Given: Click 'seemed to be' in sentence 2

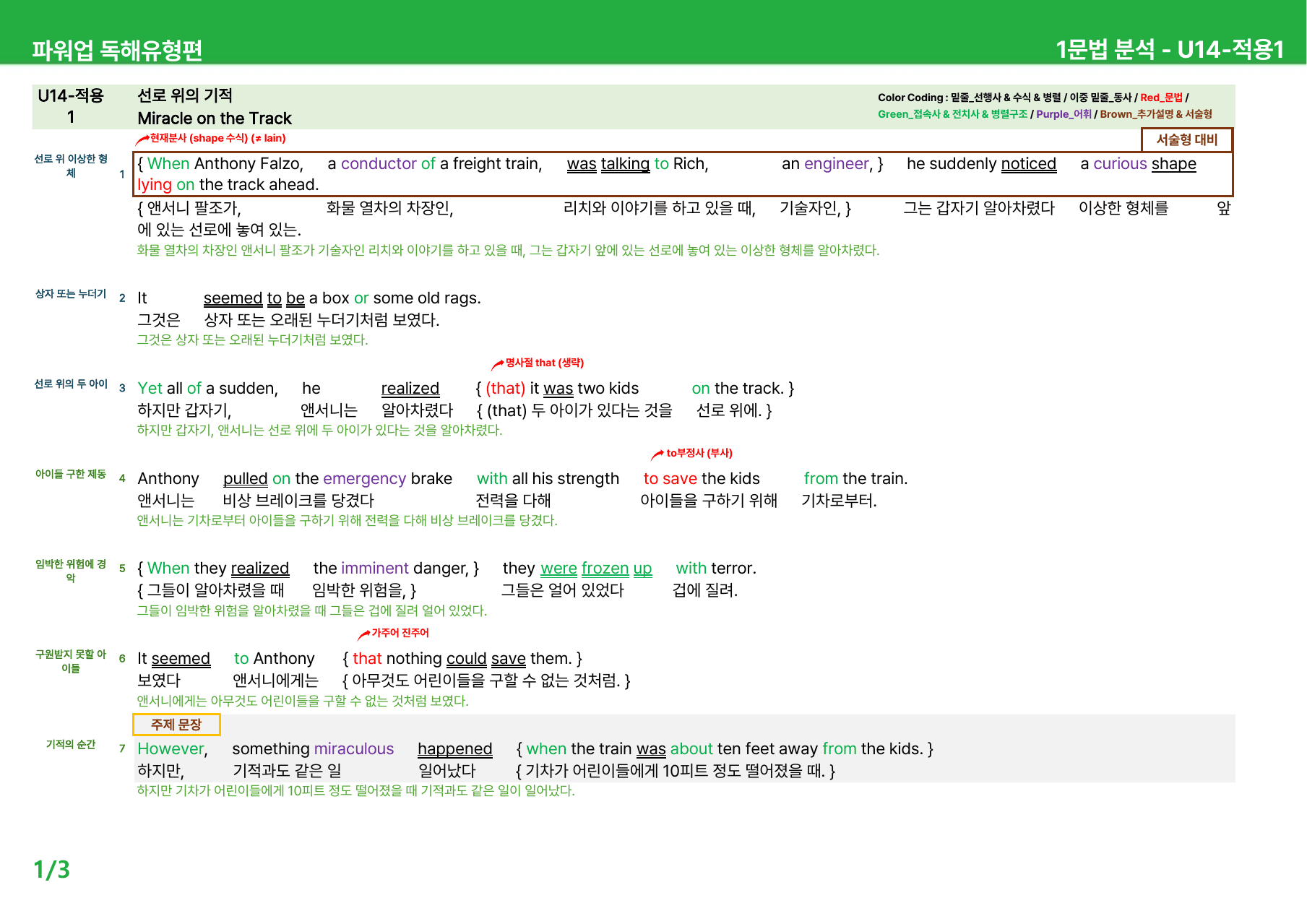Looking at the screenshot, I should click(x=254, y=298).
